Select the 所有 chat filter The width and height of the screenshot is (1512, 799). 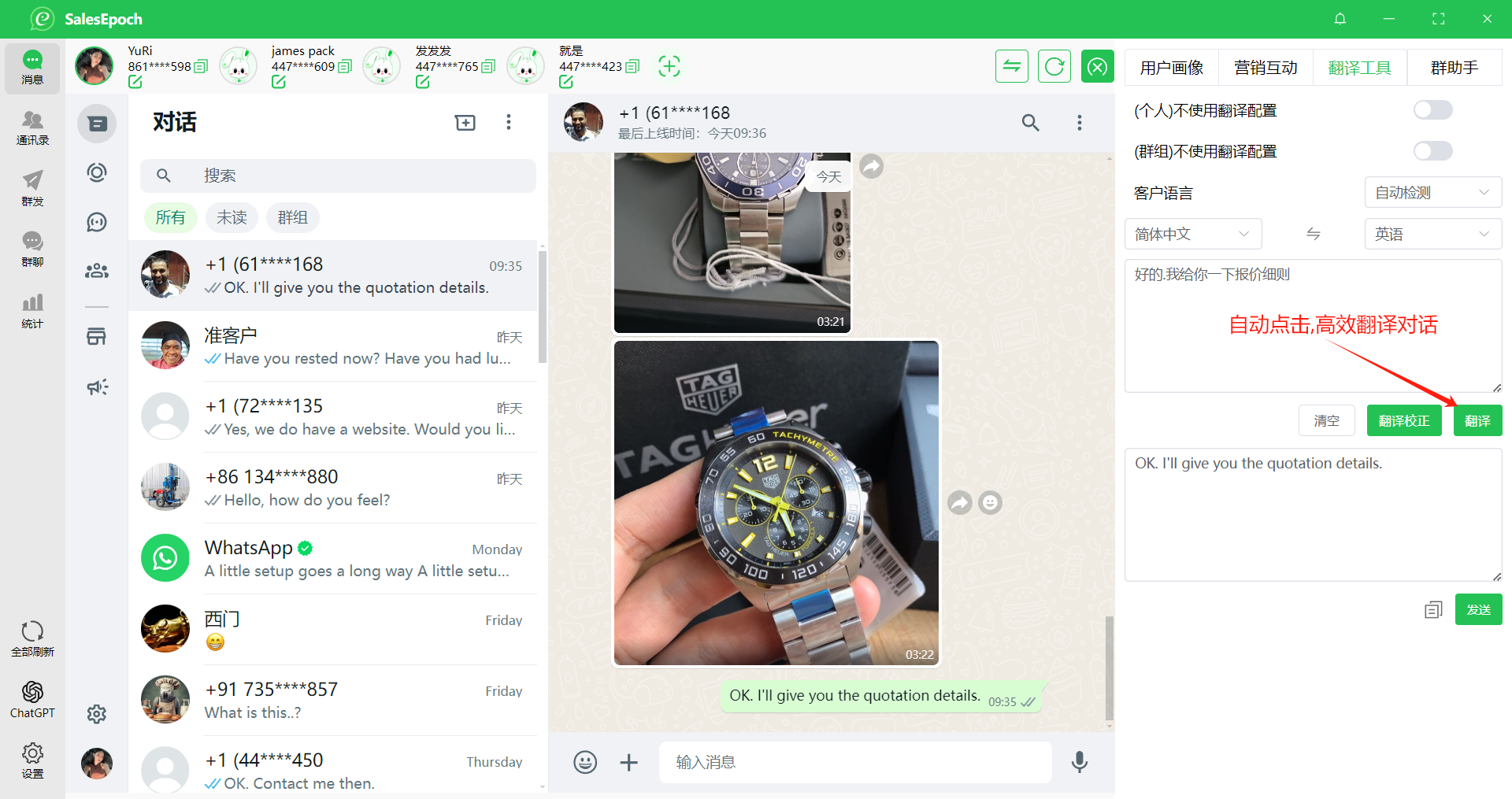170,217
